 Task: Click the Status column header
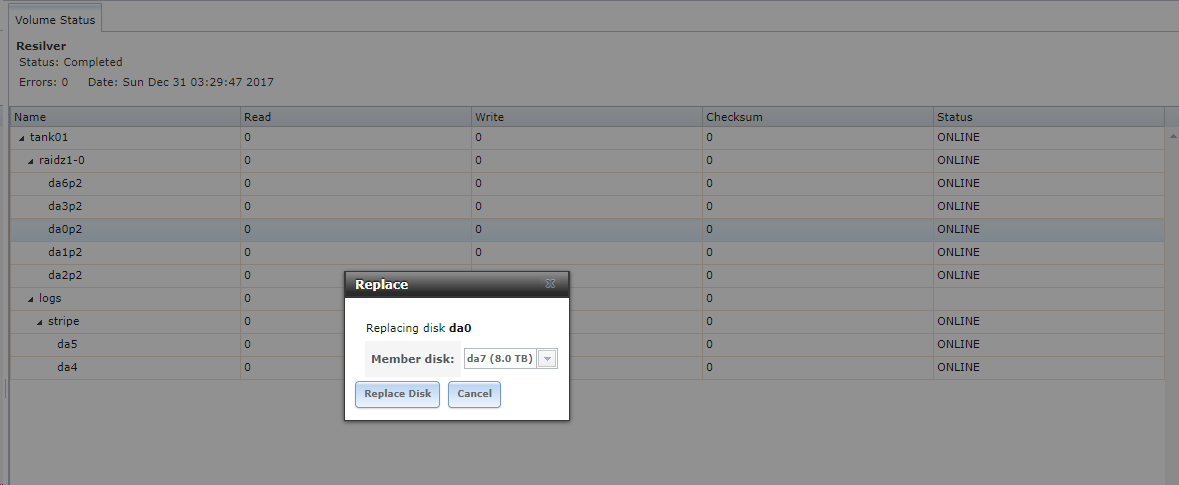pos(1048,117)
